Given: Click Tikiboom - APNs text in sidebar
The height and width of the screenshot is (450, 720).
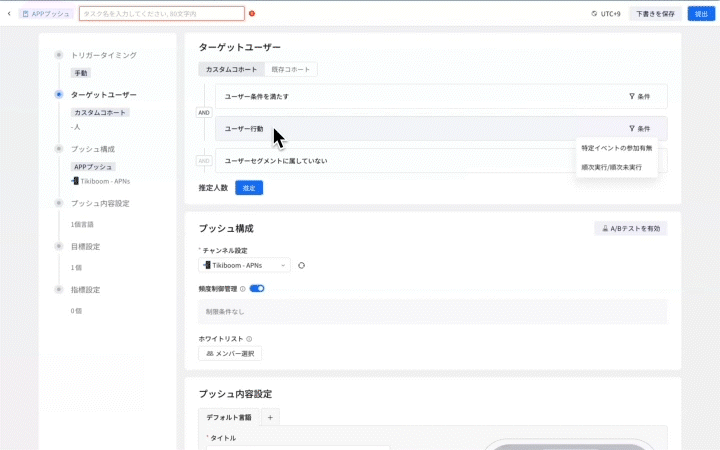Looking at the screenshot, I should (x=105, y=181).
